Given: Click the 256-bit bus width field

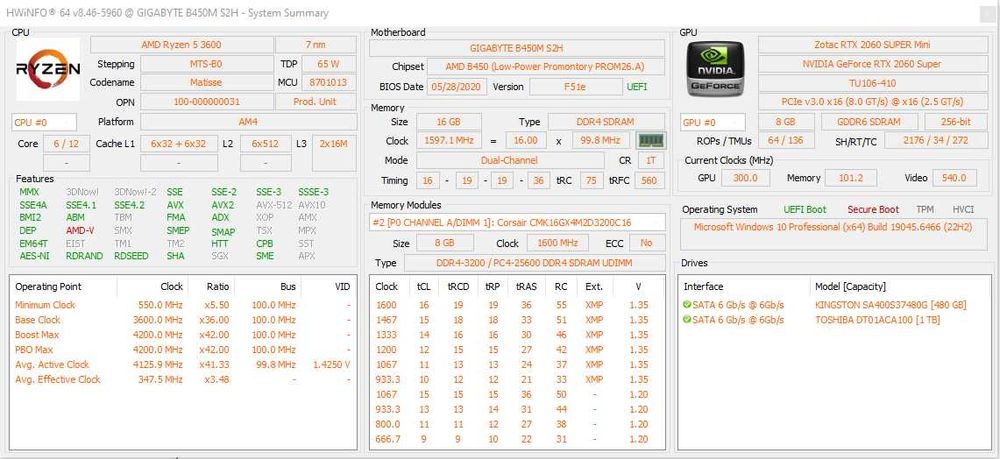Looking at the screenshot, I should click(x=955, y=122).
